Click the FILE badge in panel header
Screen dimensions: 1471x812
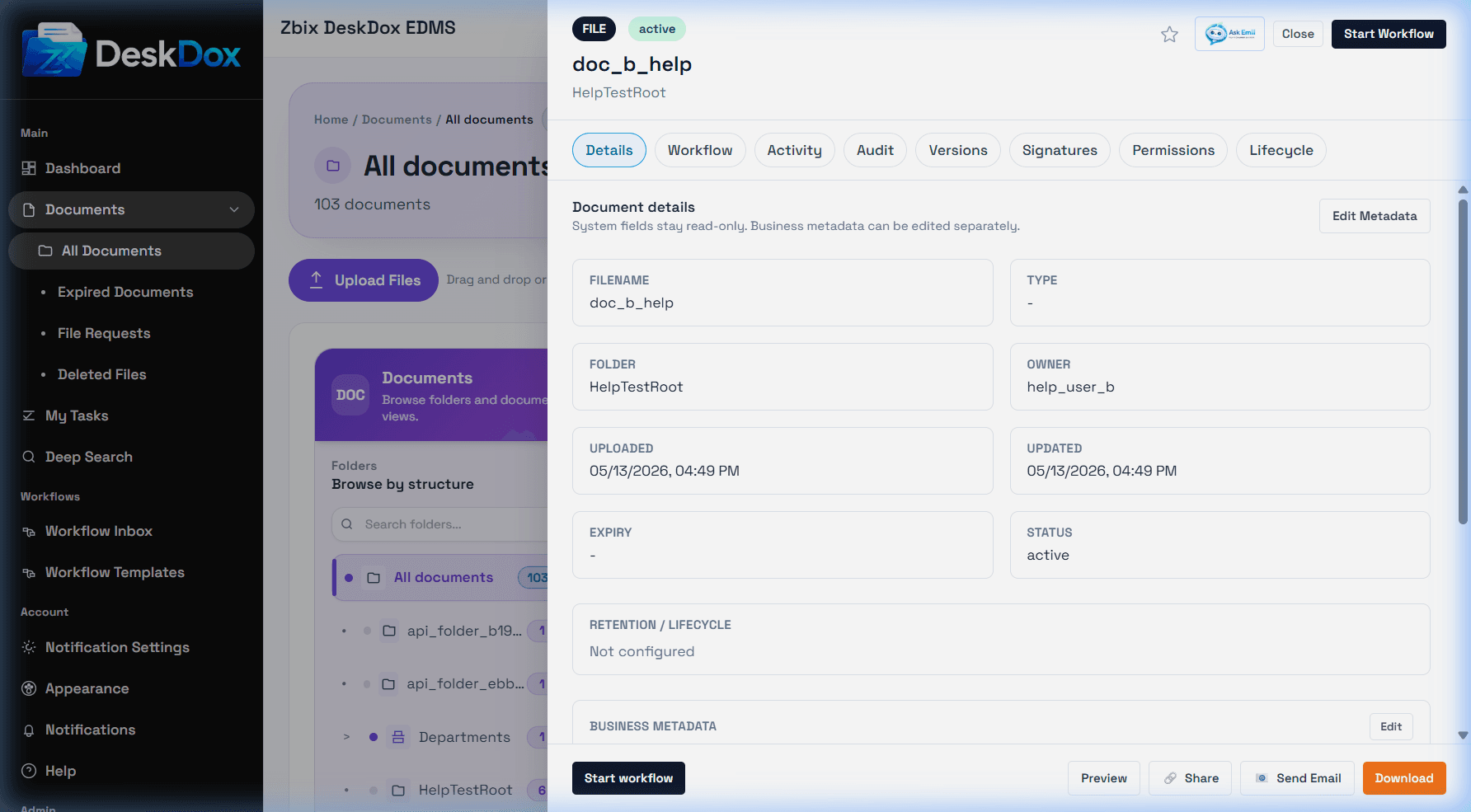tap(594, 29)
